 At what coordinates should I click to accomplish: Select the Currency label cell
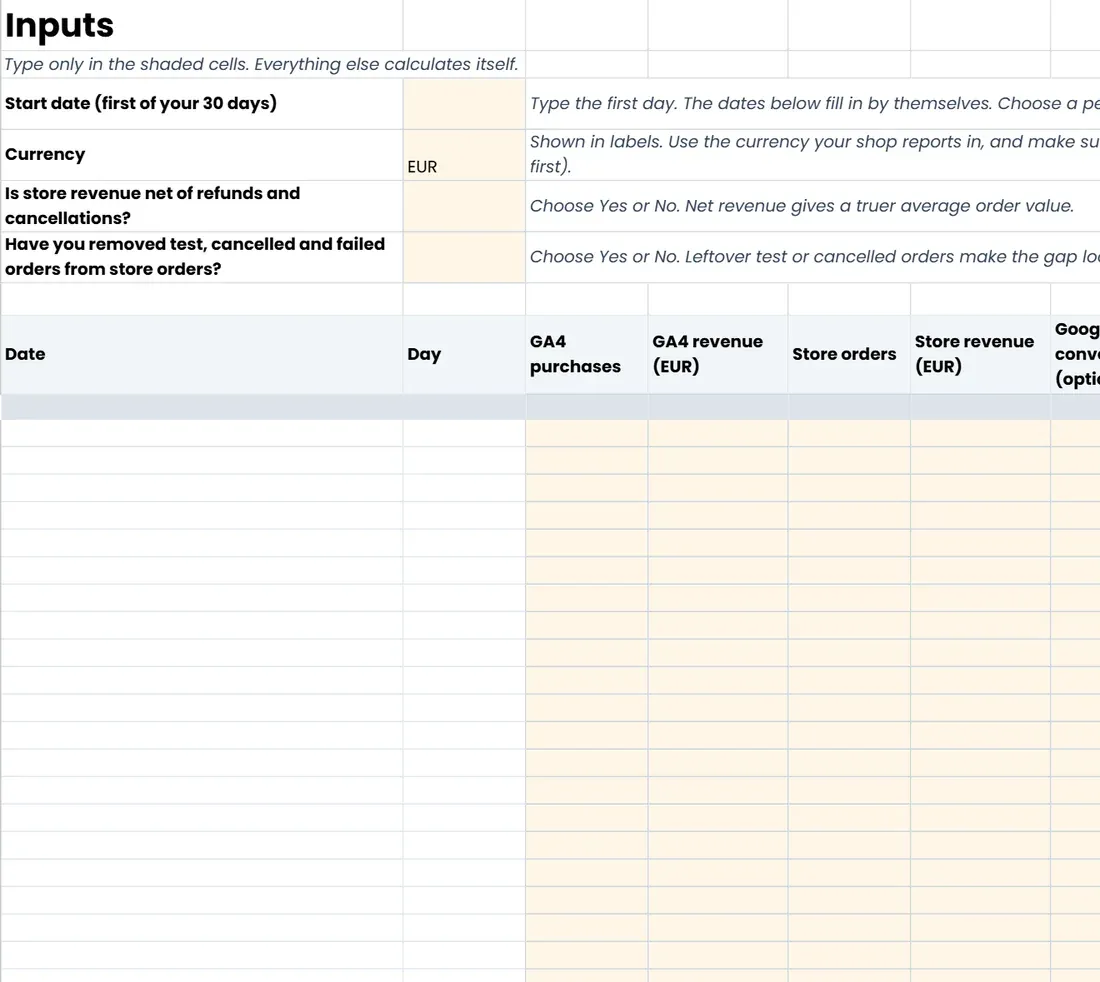point(201,155)
